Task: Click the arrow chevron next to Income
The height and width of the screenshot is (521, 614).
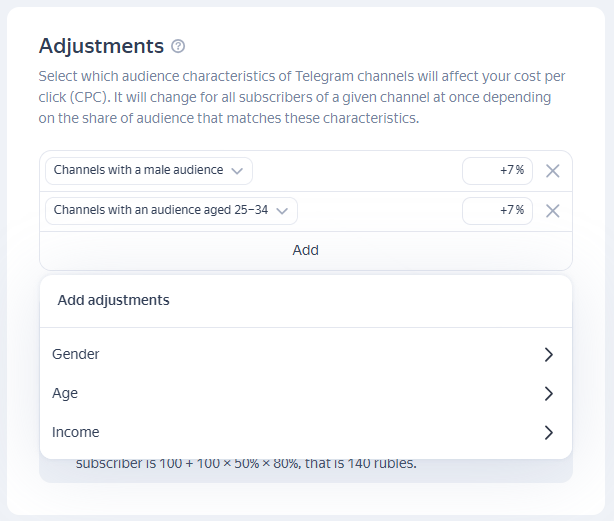Action: coord(548,433)
